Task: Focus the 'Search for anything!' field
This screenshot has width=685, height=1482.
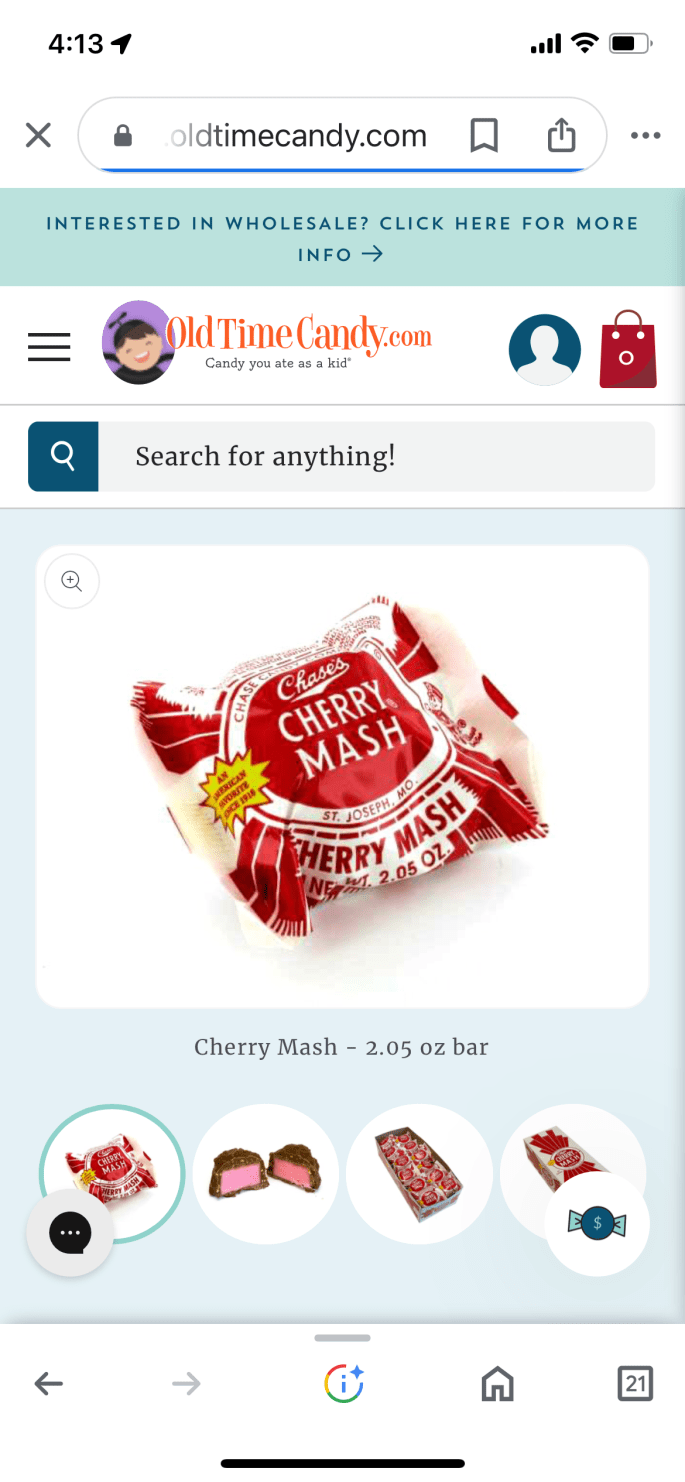Action: click(x=377, y=457)
